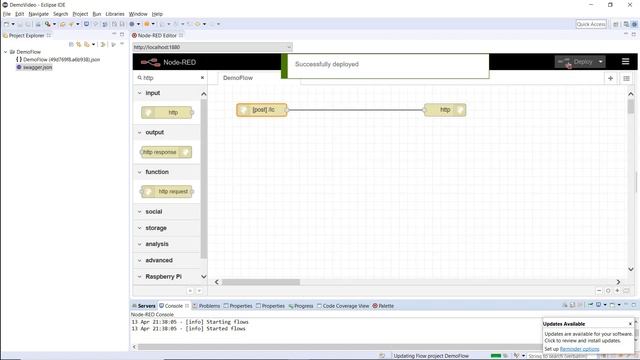This screenshot has width=640, height=360.
Task: Open the File menu
Action: point(7,14)
